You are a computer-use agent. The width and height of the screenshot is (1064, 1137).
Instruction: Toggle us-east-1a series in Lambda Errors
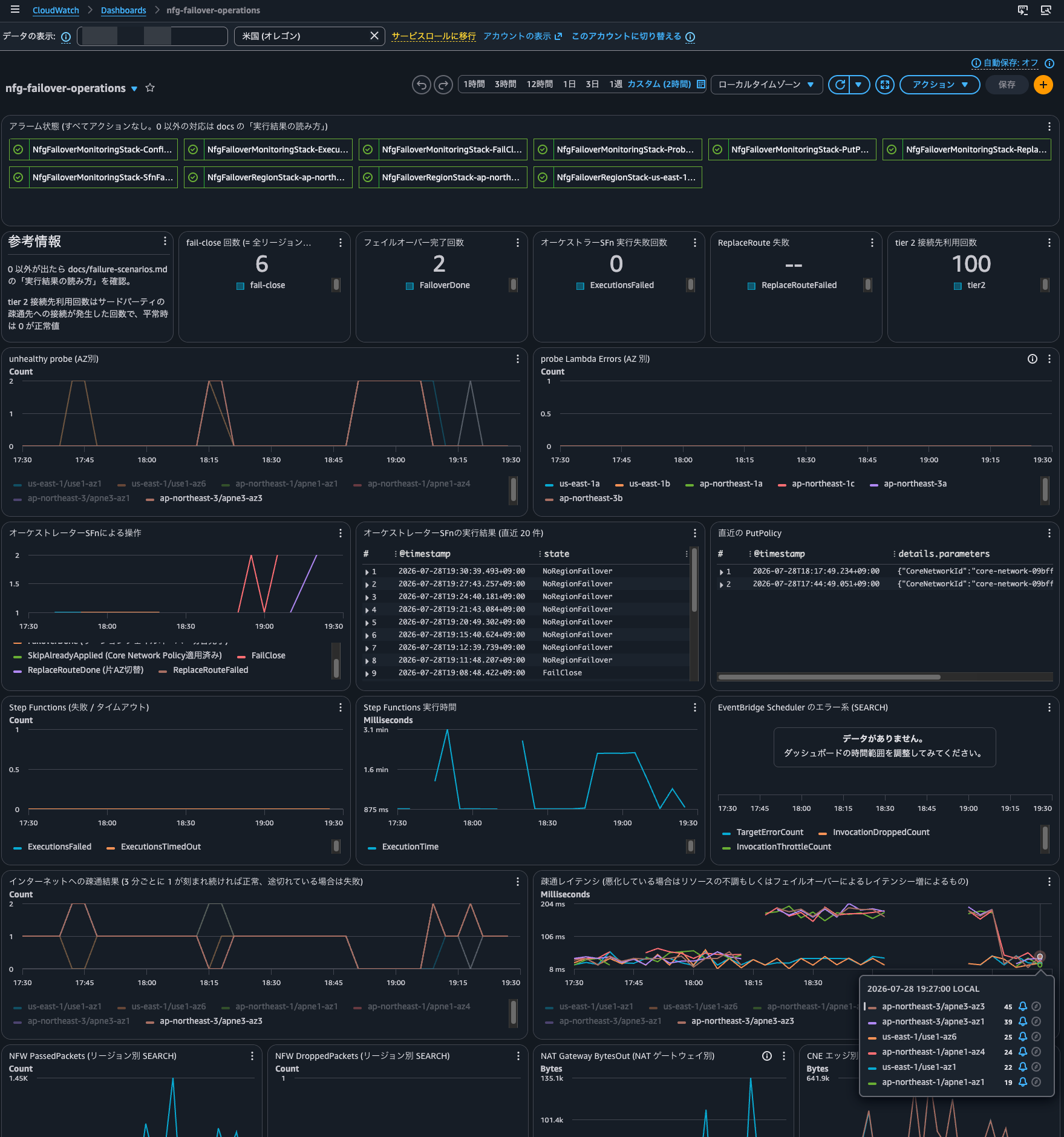pyautogui.click(x=572, y=483)
